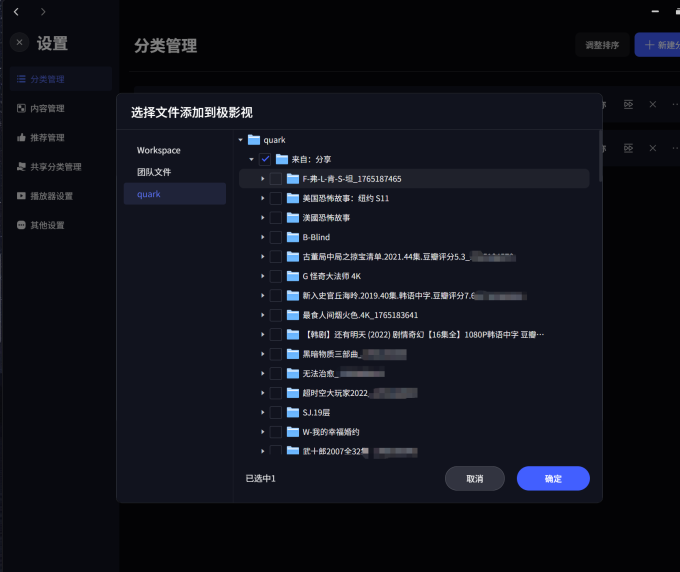Go forward with the right arrow
Image resolution: width=680 pixels, height=572 pixels.
pyautogui.click(x=42, y=12)
